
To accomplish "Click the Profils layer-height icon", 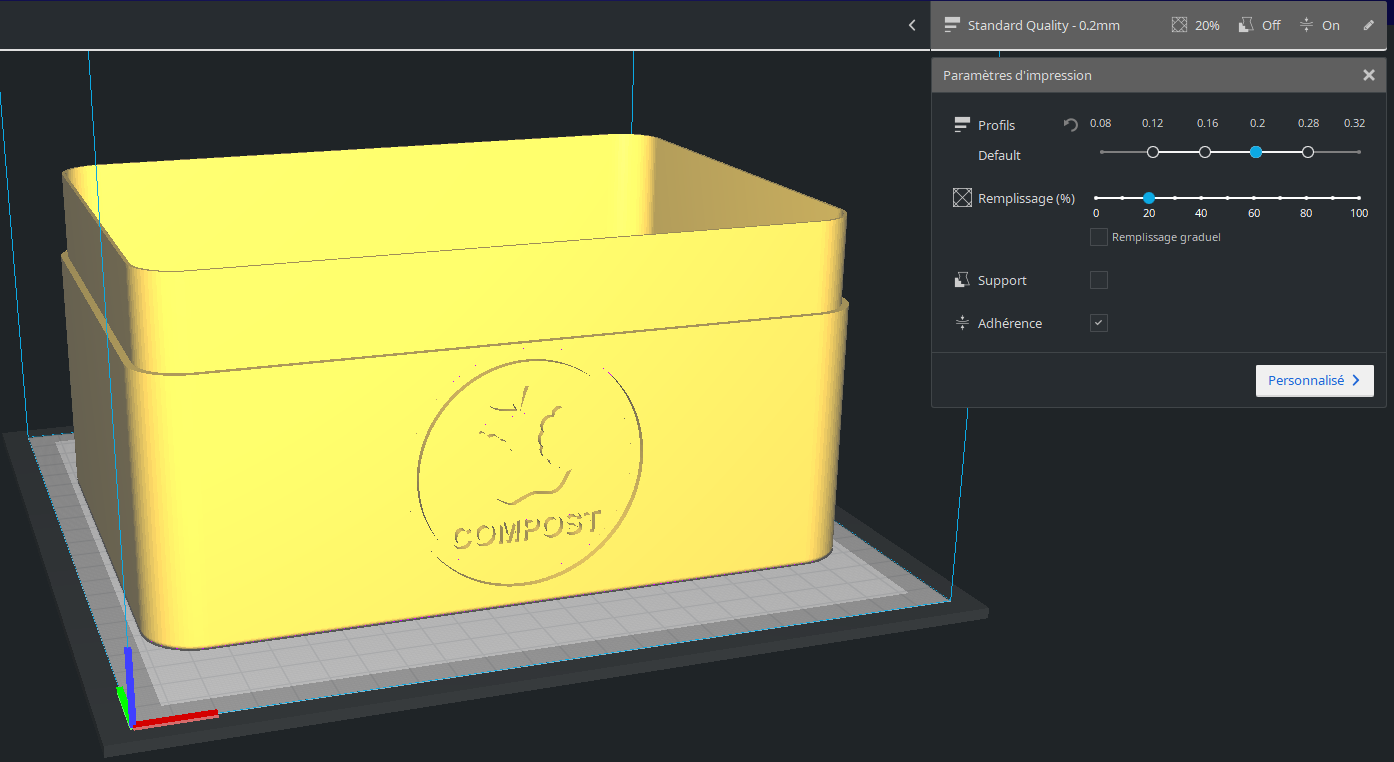I will (x=961, y=124).
